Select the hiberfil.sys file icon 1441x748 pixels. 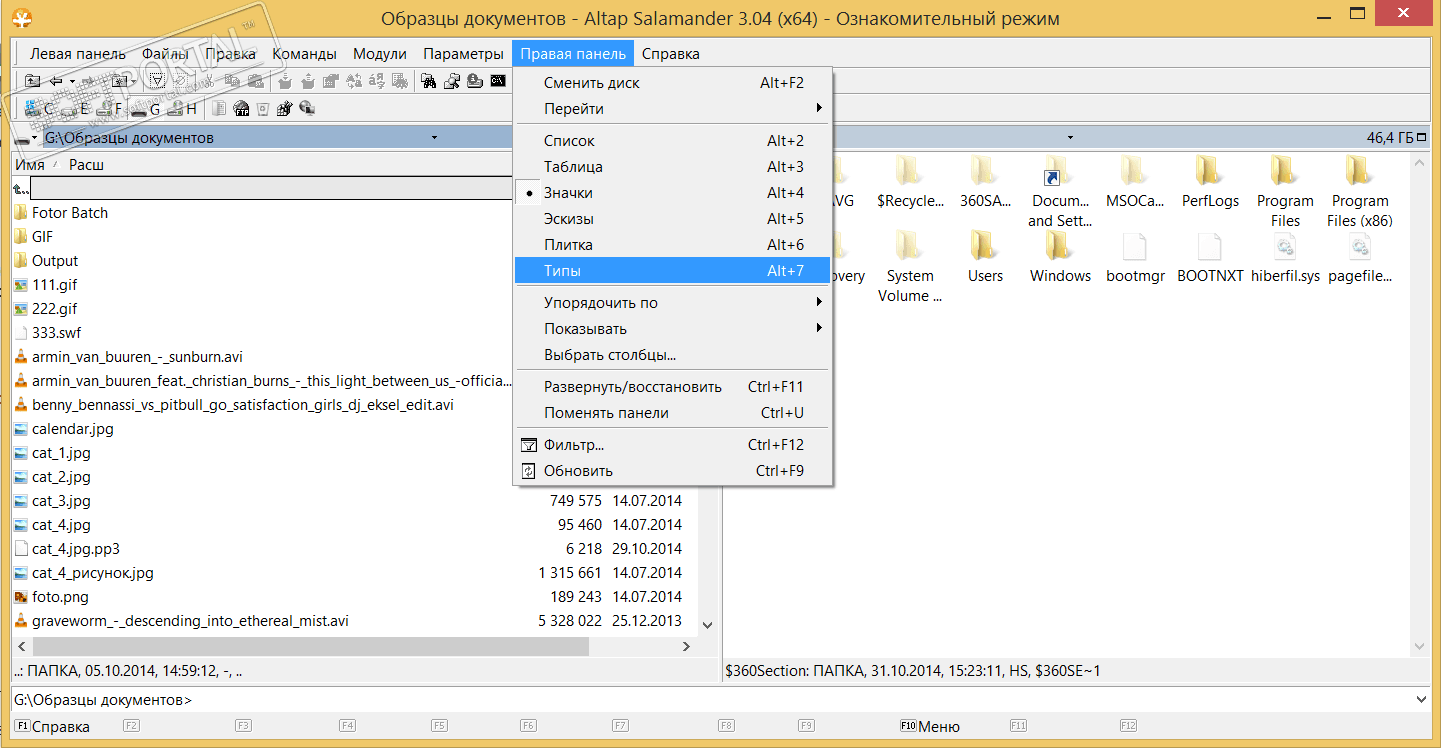click(1285, 246)
